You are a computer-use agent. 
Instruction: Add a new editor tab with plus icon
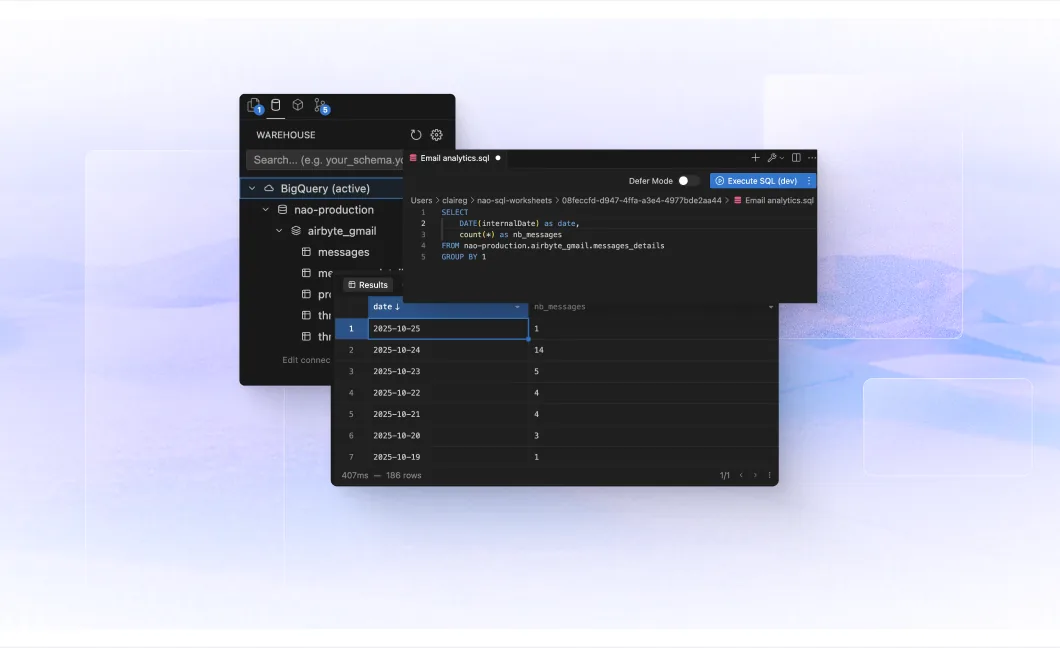point(755,157)
